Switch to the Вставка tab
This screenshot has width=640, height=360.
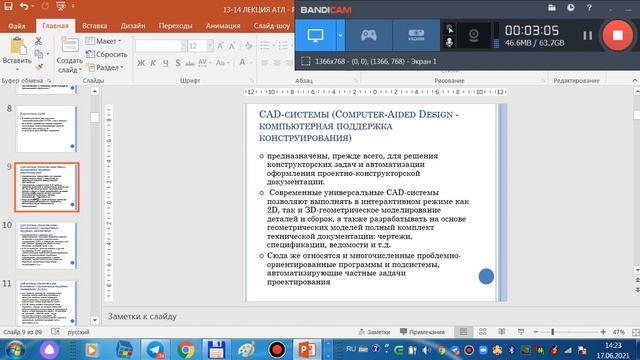tap(94, 26)
